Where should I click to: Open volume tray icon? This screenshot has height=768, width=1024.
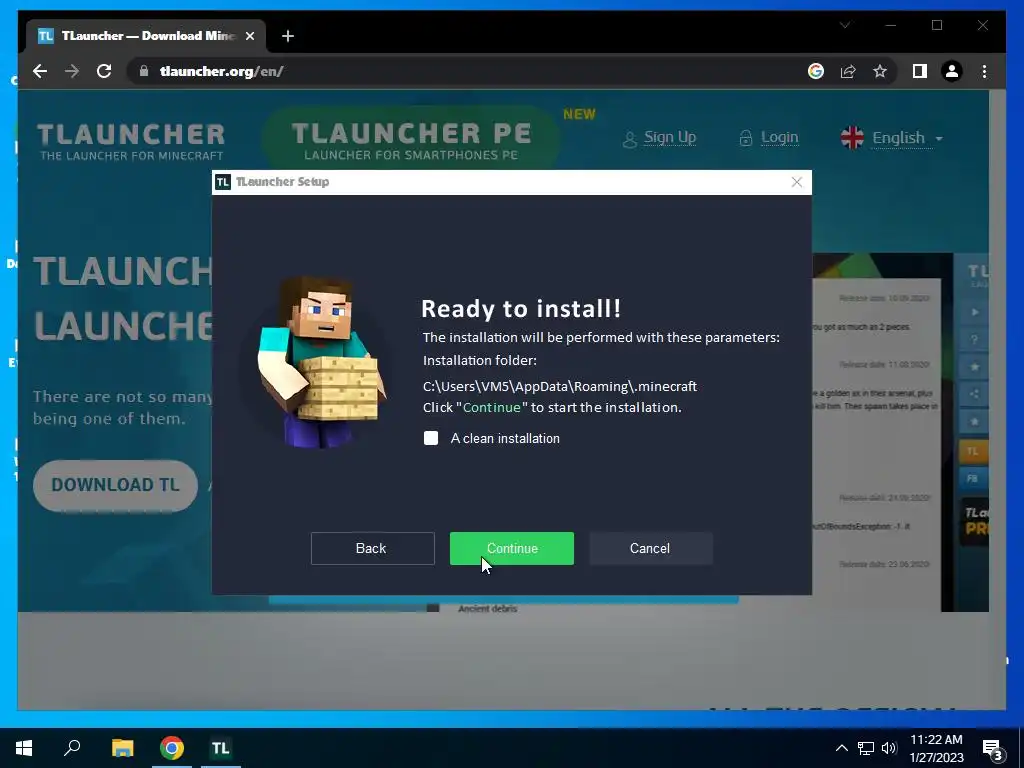889,748
